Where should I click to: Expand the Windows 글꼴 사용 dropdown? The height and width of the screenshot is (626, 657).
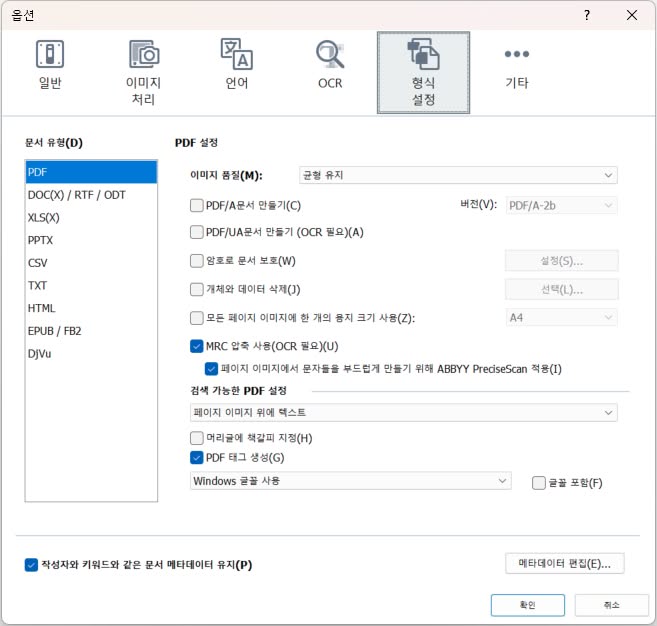[350, 481]
